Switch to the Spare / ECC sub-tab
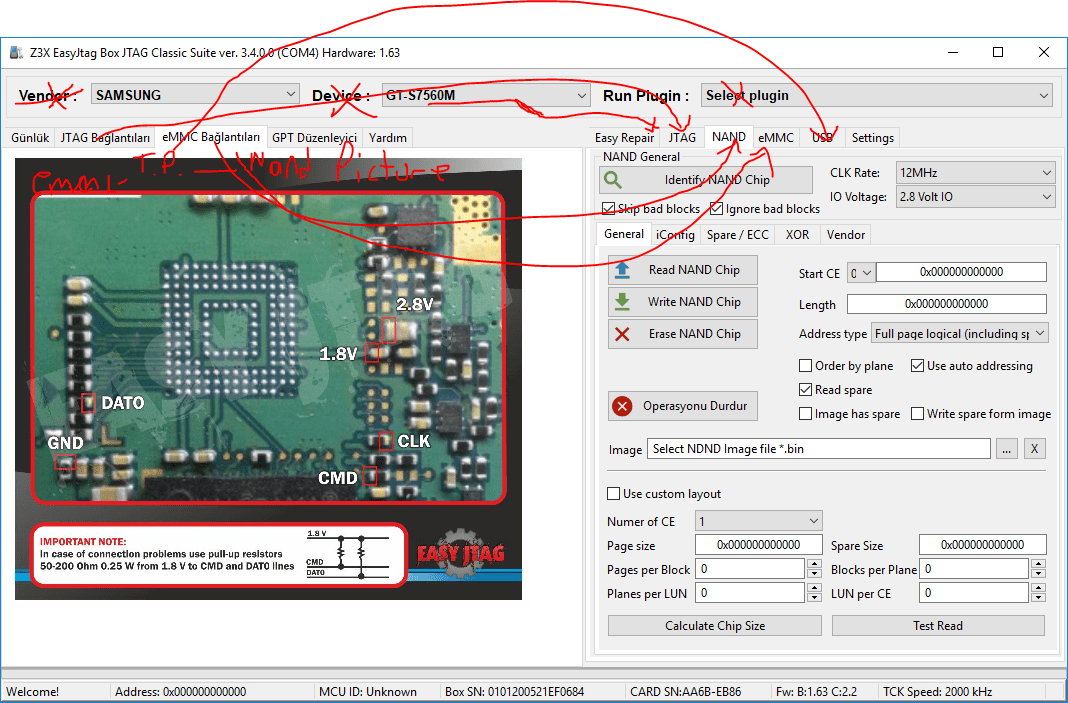The width and height of the screenshot is (1068, 703). click(x=738, y=235)
